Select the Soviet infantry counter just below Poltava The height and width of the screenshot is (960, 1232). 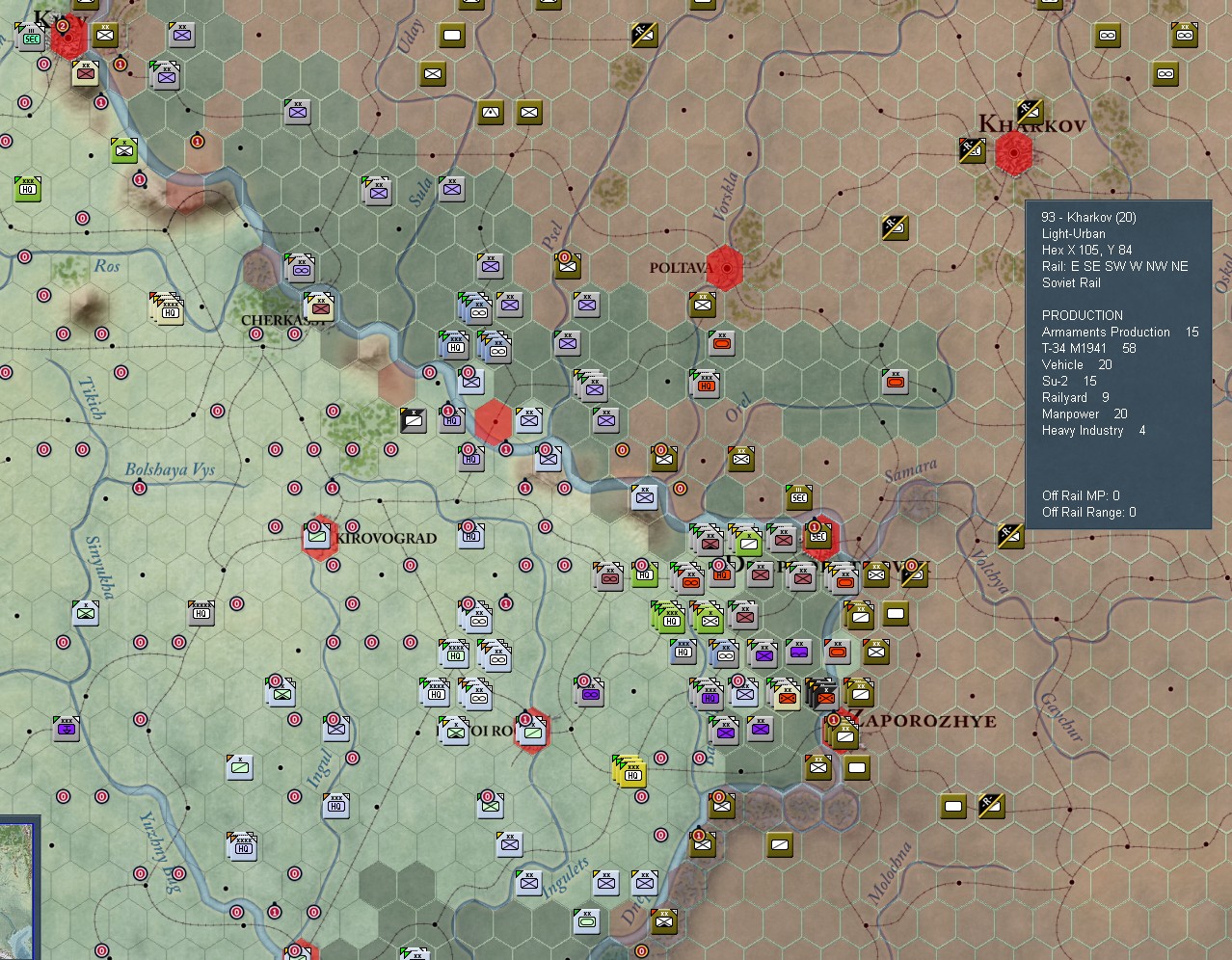(x=702, y=305)
